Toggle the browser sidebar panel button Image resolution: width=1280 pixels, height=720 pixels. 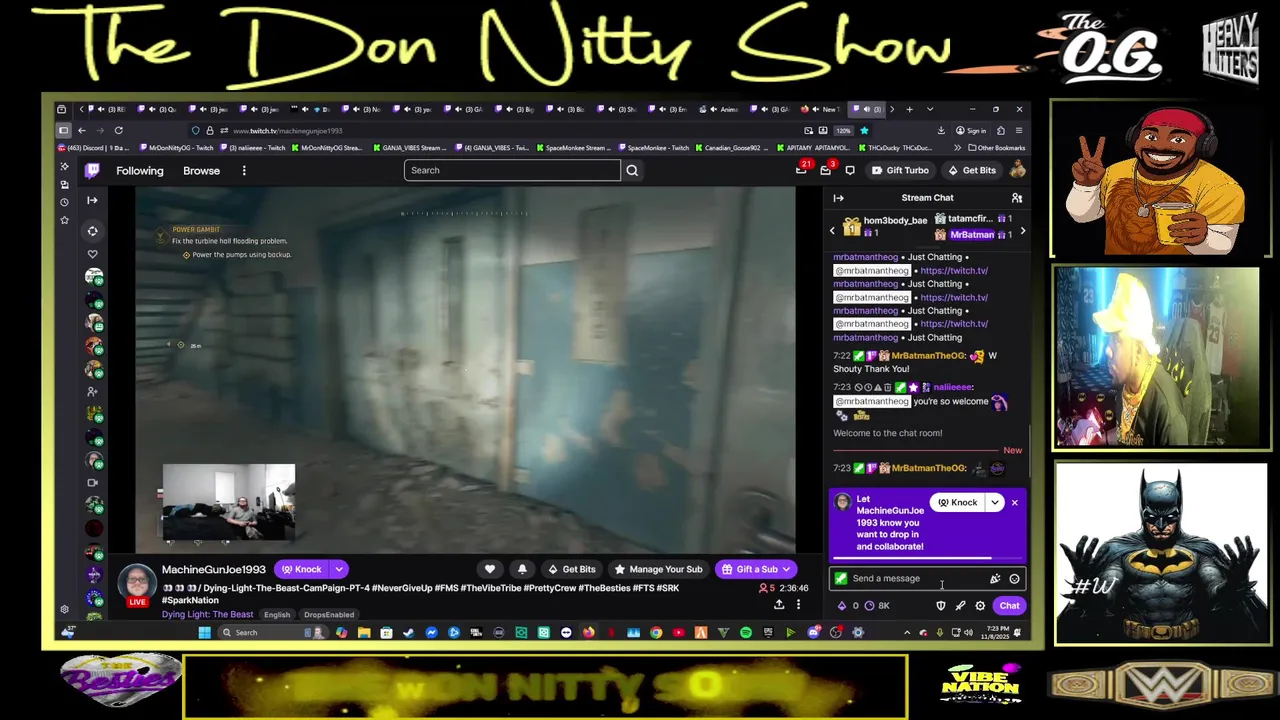(63, 130)
